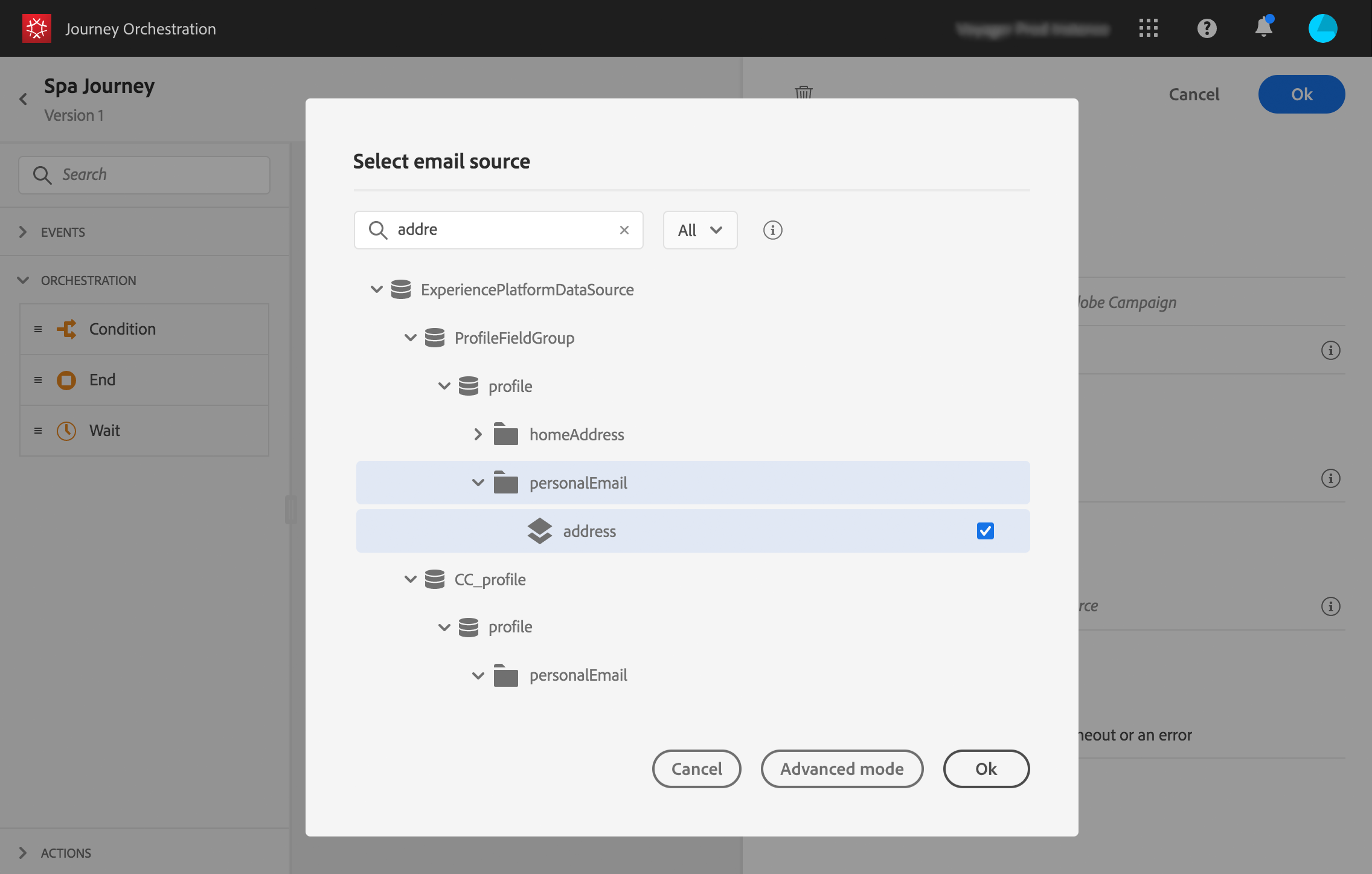
Task: Open the notifications bell
Action: [1263, 28]
